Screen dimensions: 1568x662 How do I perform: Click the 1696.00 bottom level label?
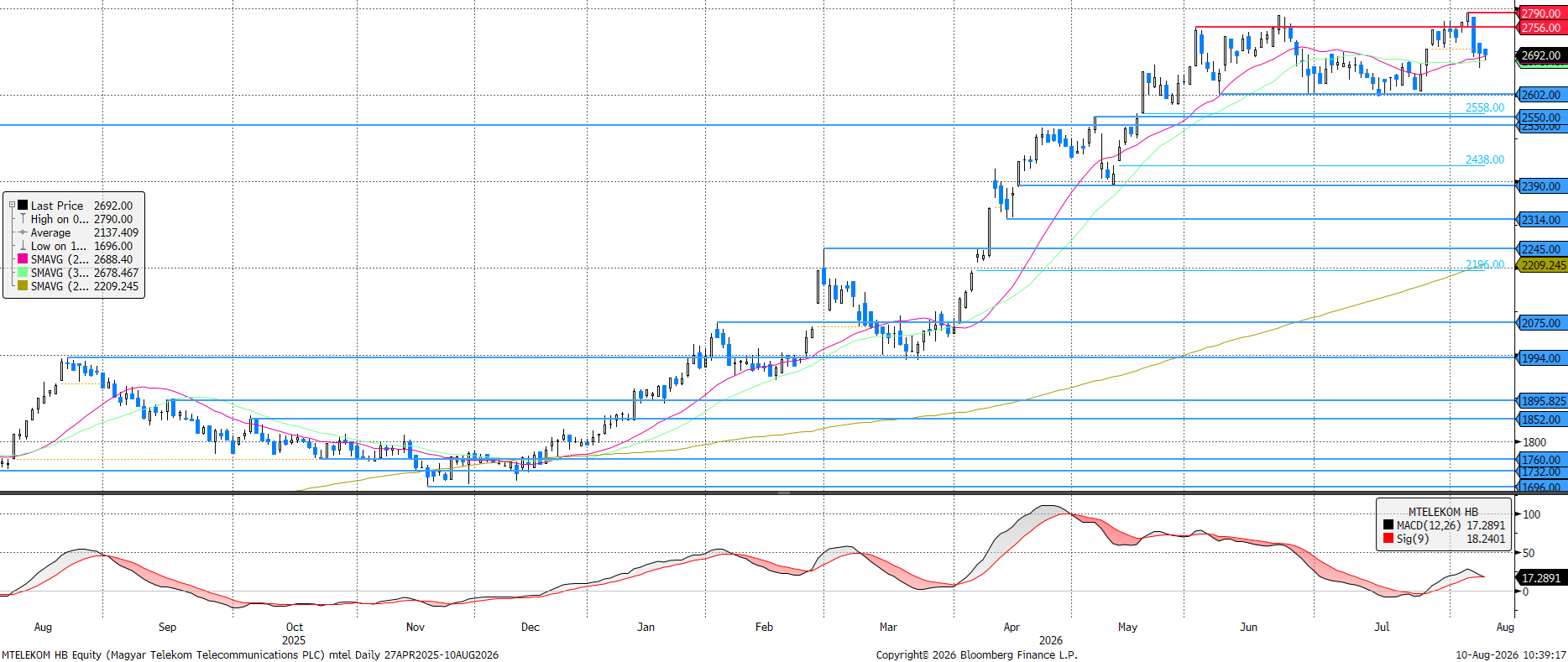(x=1541, y=487)
